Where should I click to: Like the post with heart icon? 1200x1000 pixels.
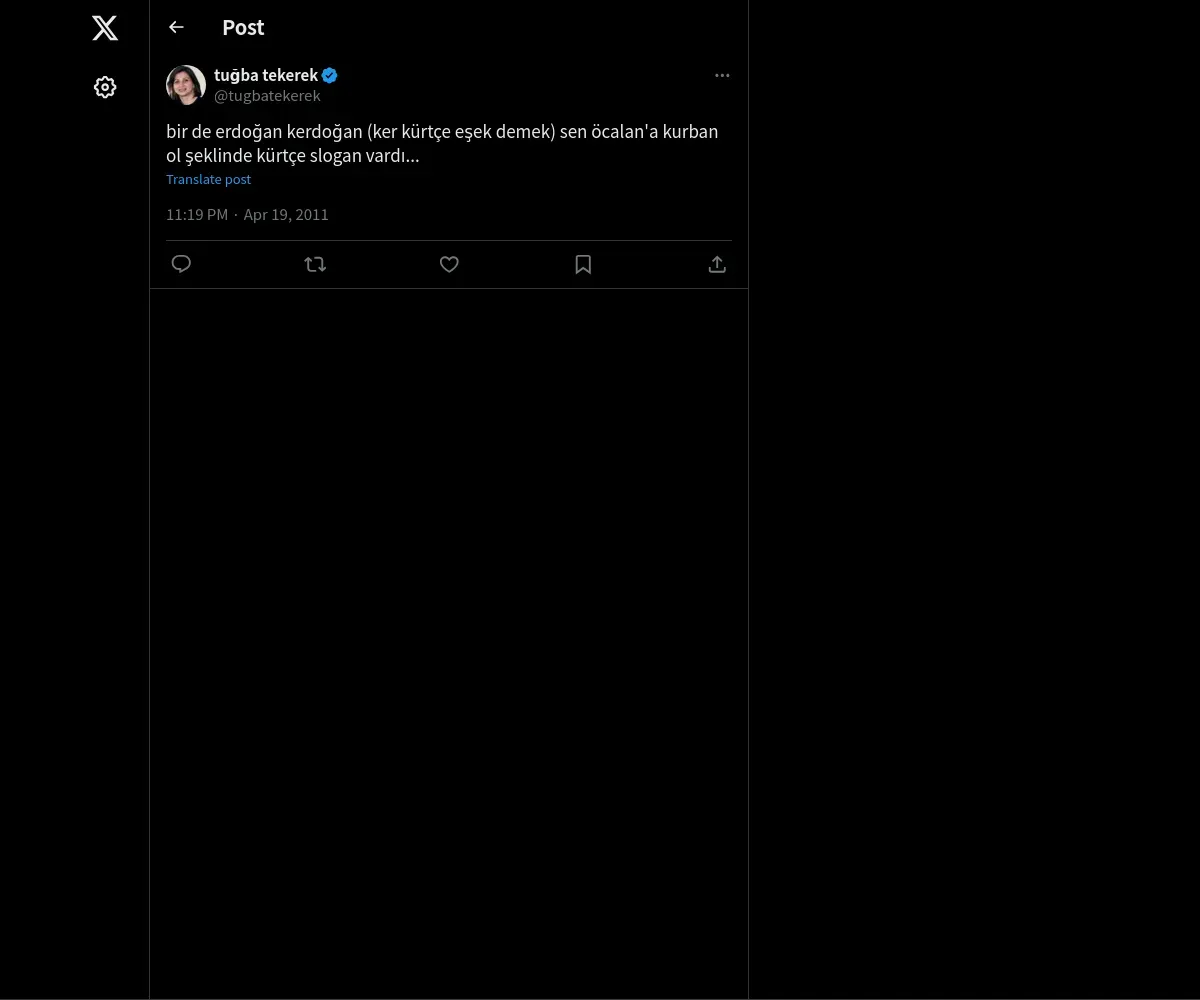pyautogui.click(x=449, y=264)
